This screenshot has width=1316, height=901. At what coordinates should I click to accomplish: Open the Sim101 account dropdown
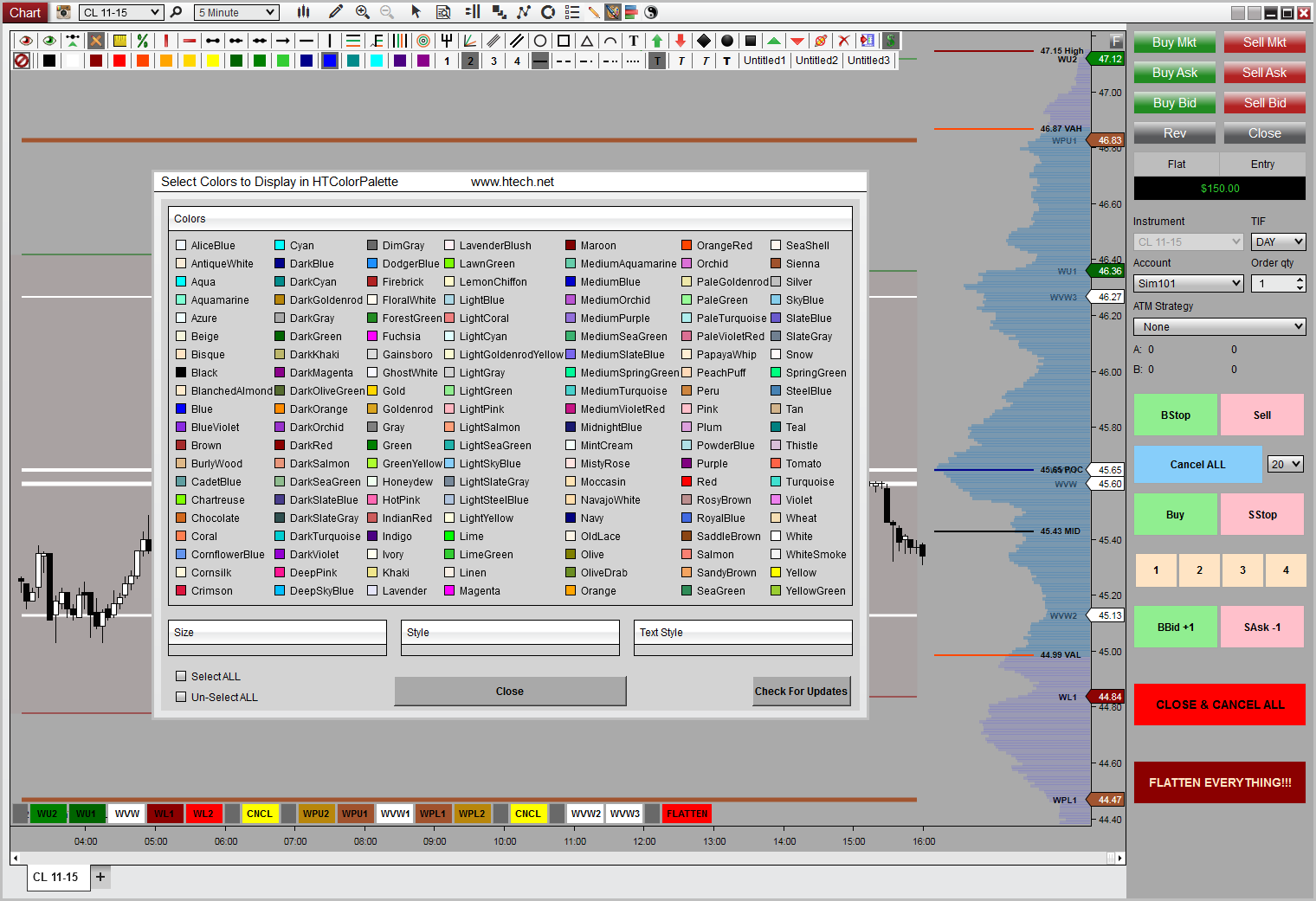1188,284
